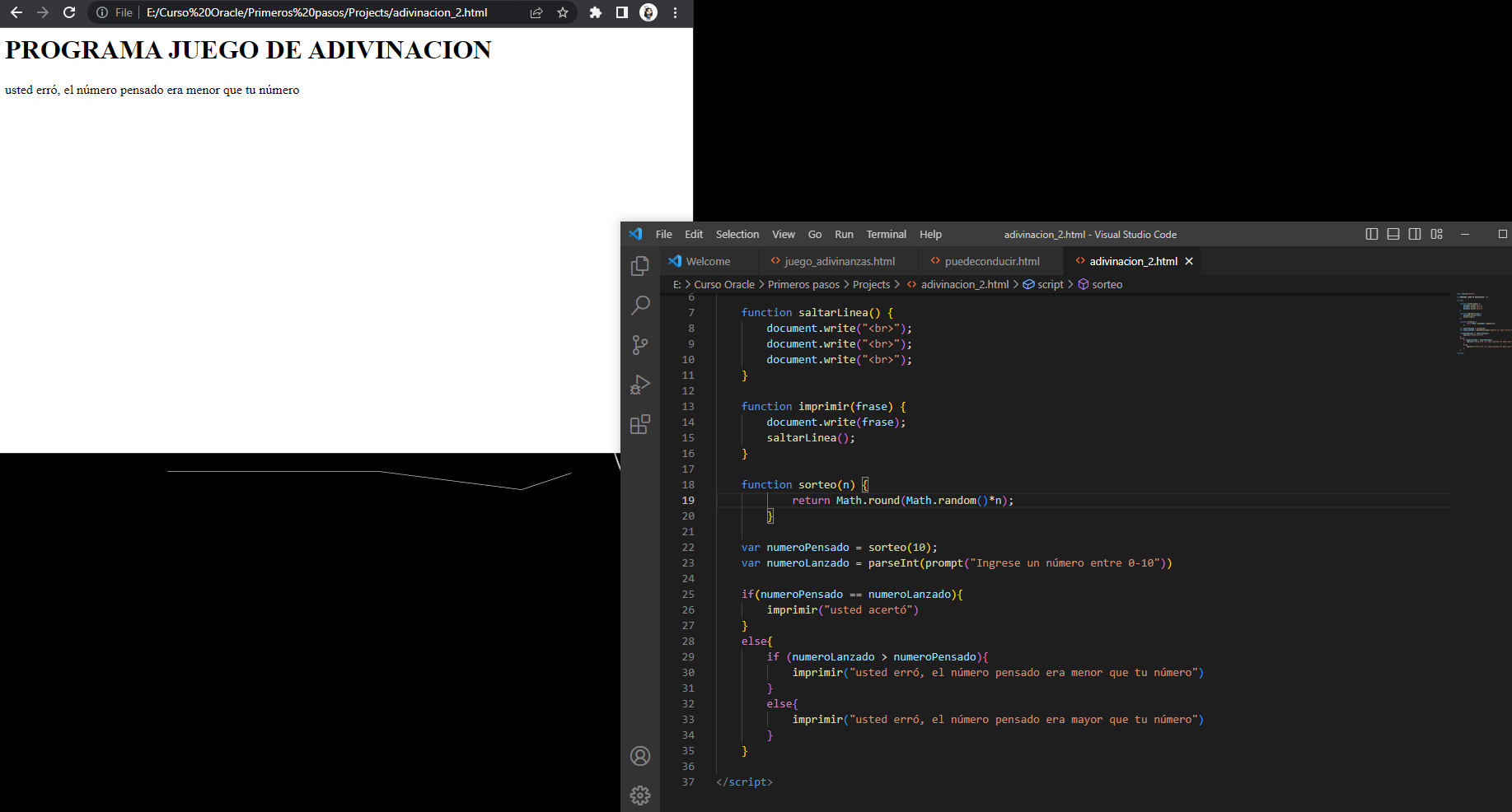
Task: Toggle secondary side bar layout
Action: pyautogui.click(x=1415, y=234)
